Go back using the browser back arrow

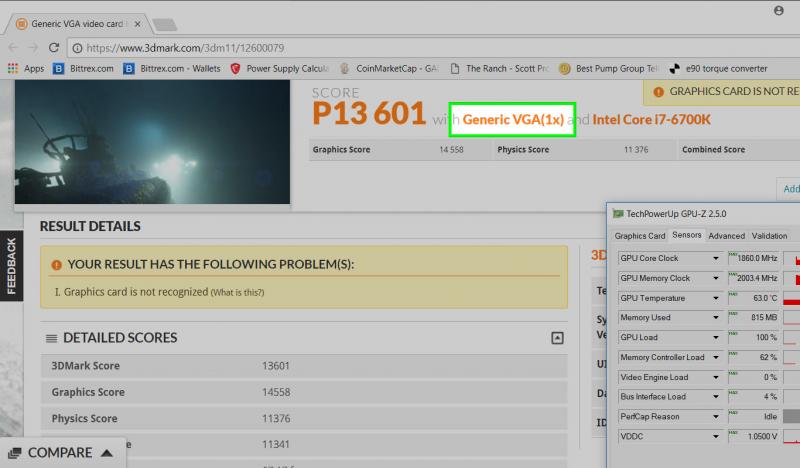click(13, 47)
